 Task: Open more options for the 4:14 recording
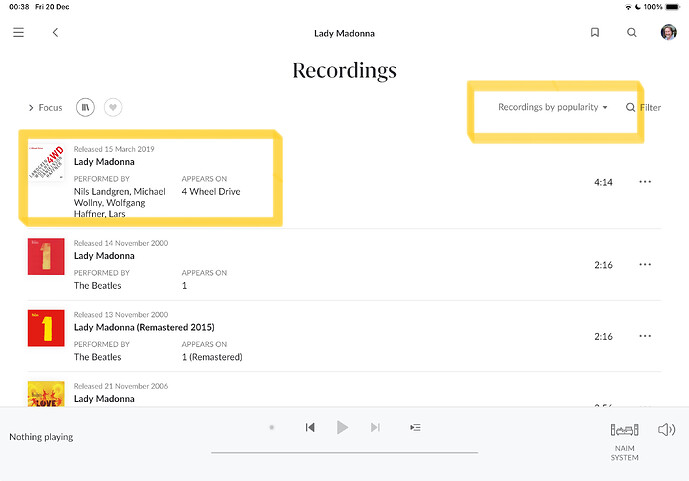[645, 182]
